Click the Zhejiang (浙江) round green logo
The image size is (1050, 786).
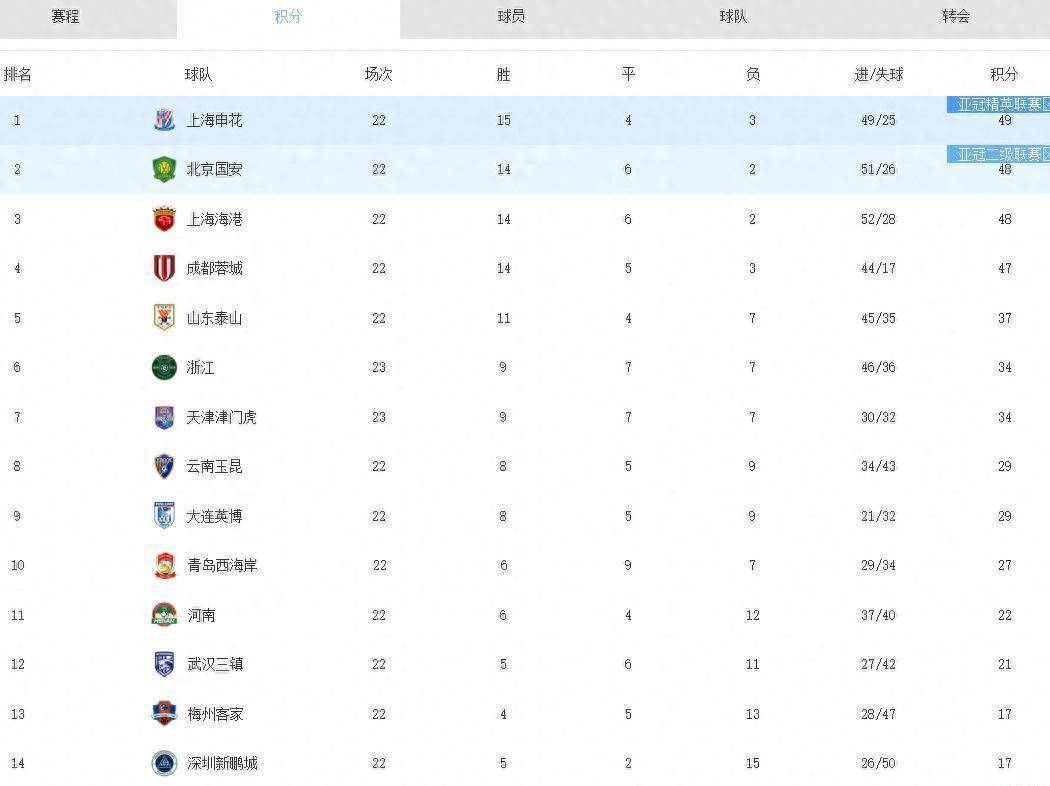pos(164,367)
